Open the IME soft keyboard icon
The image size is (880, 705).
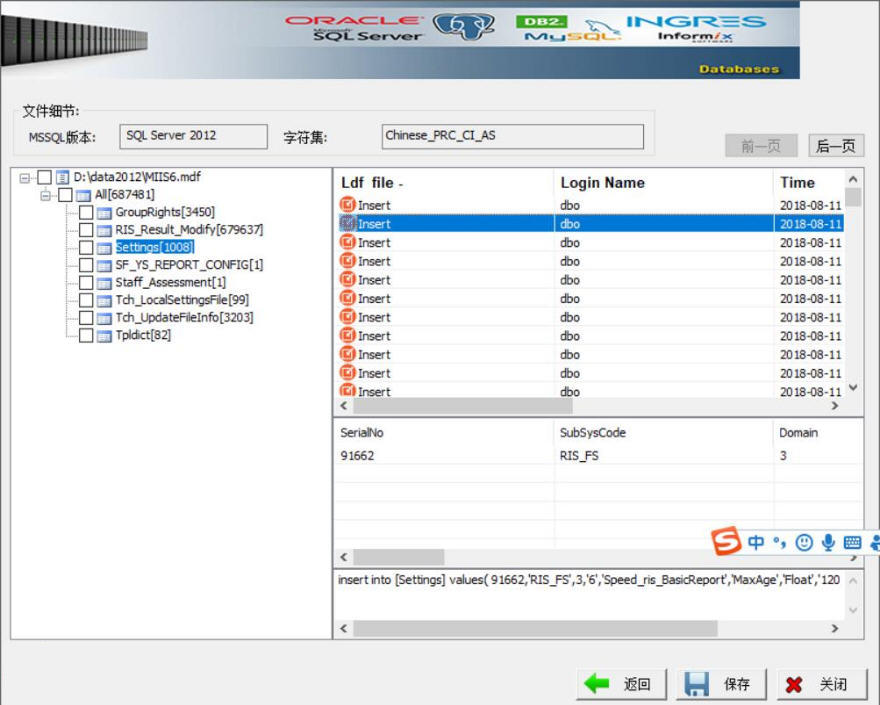click(x=852, y=542)
